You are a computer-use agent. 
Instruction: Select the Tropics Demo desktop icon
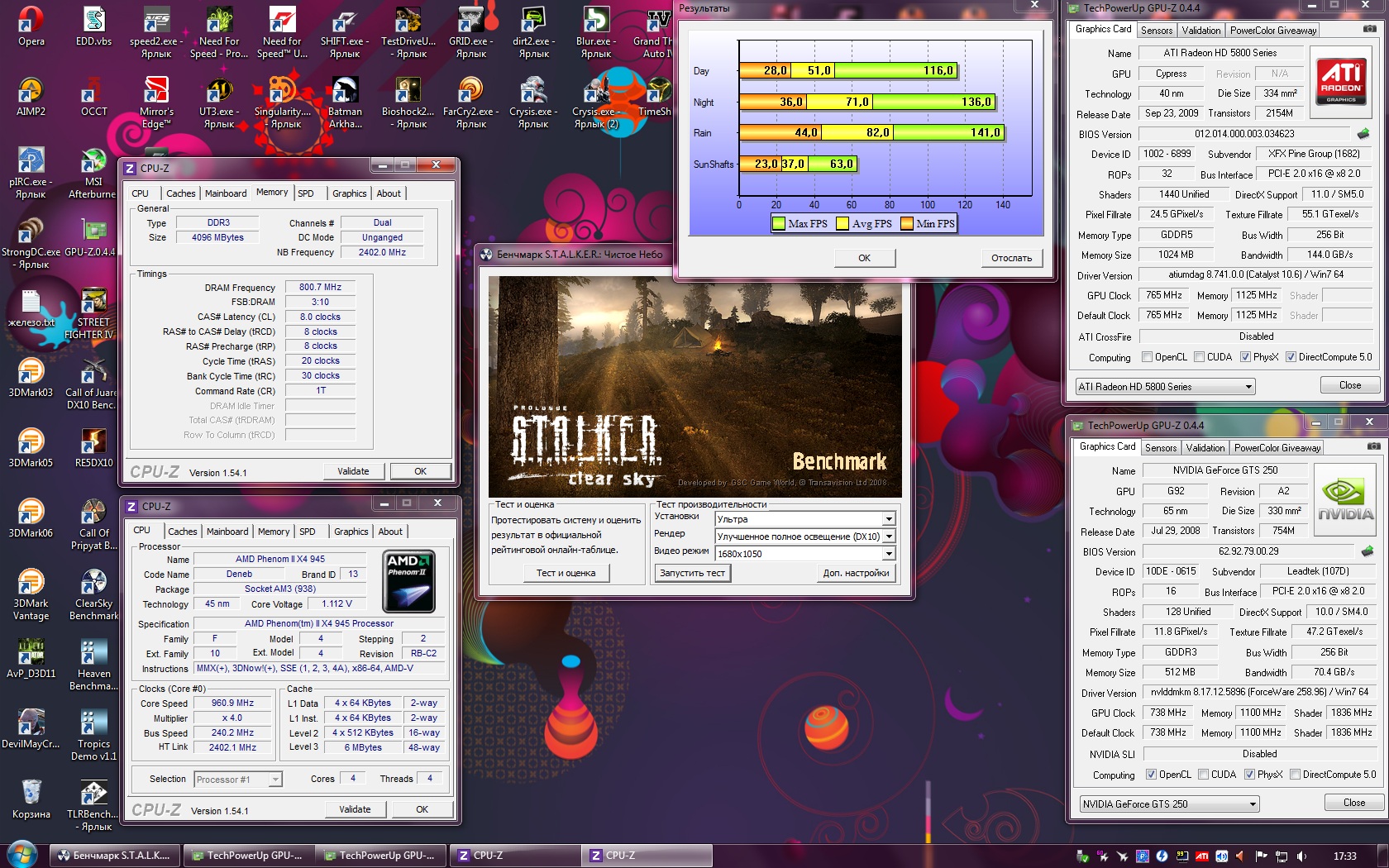93,735
